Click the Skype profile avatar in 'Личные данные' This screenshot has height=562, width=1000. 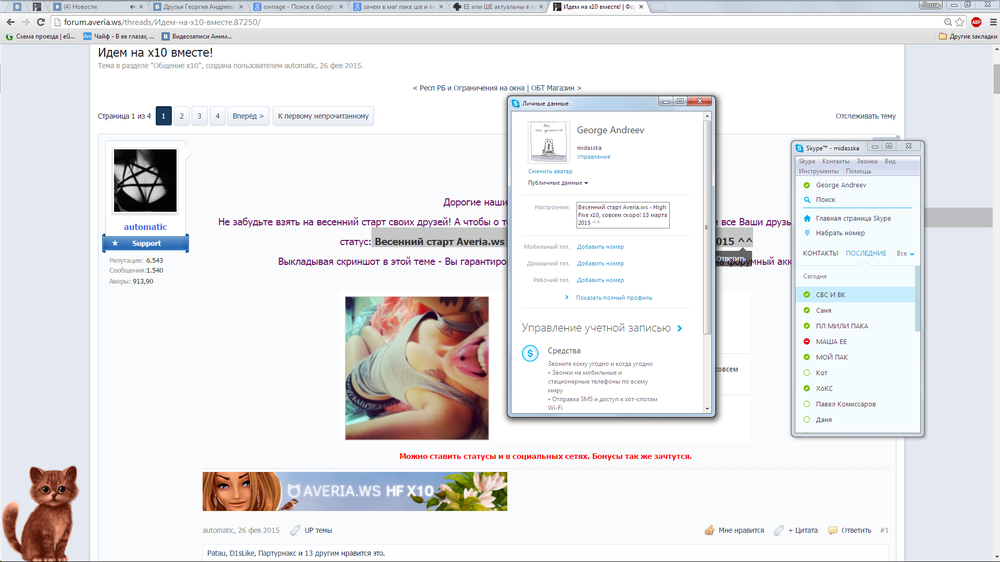coord(548,142)
